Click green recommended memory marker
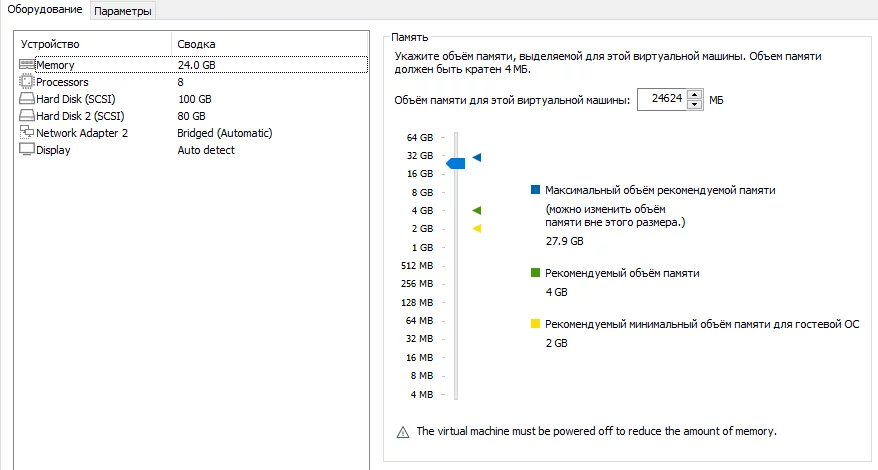Image resolution: width=878 pixels, height=470 pixels. click(477, 210)
